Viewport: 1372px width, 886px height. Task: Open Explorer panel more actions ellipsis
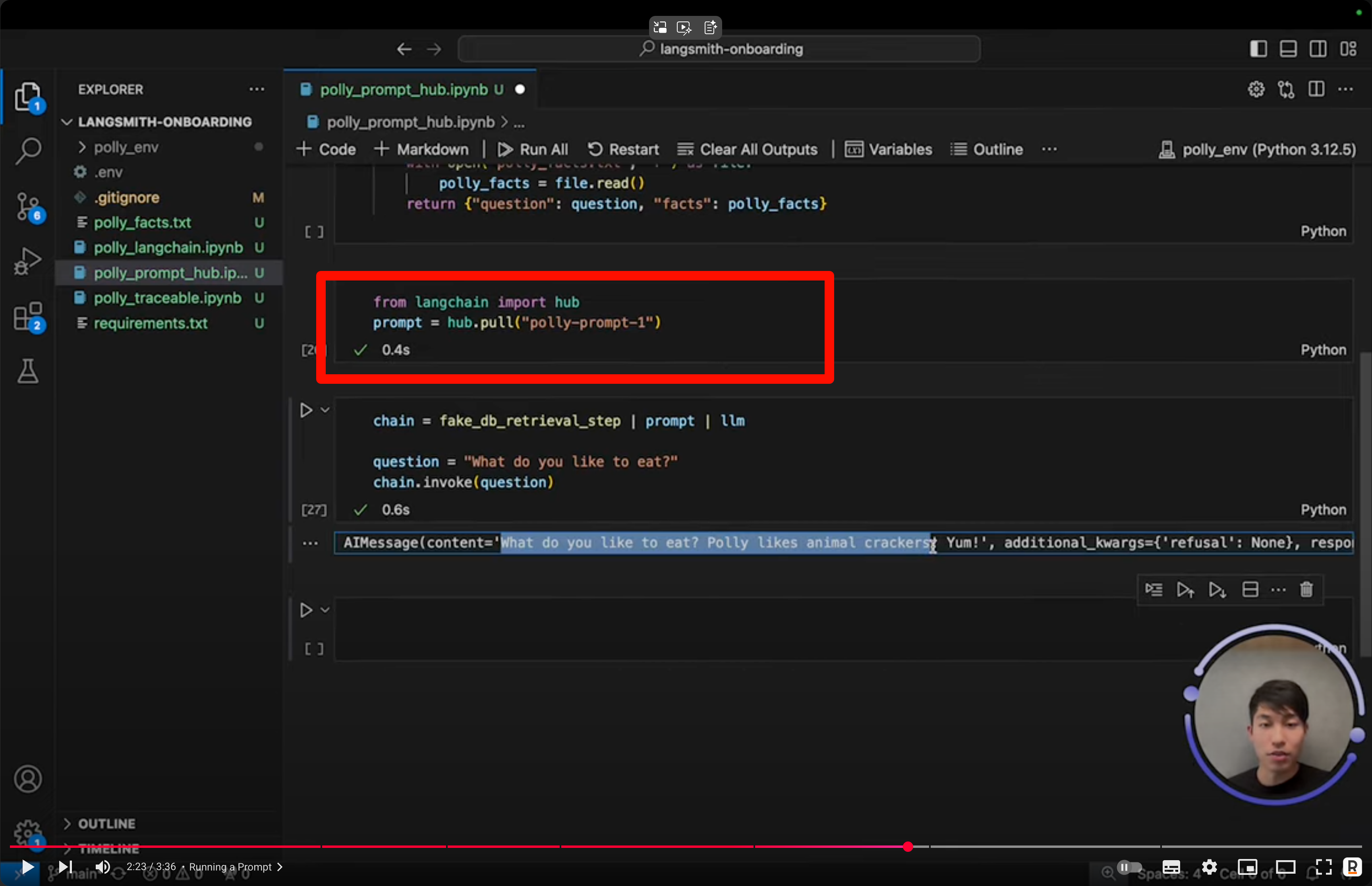[x=257, y=89]
